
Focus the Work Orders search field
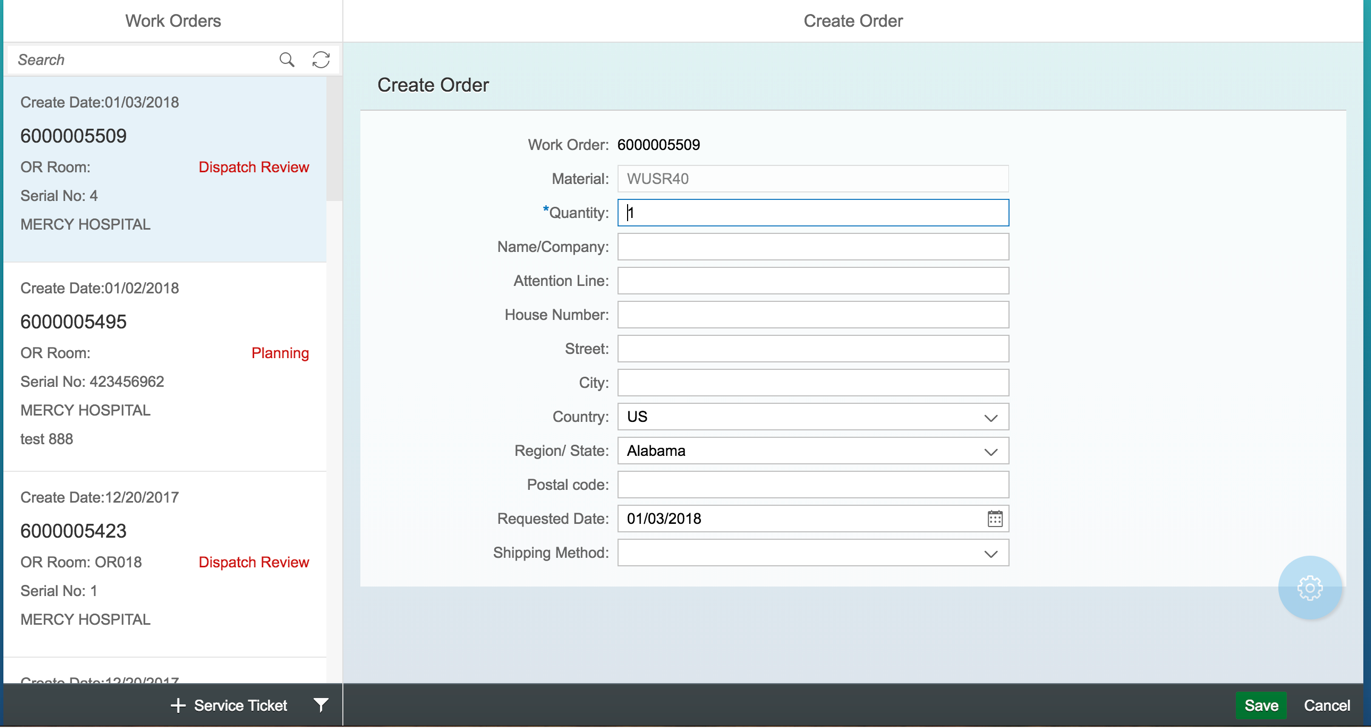[140, 60]
